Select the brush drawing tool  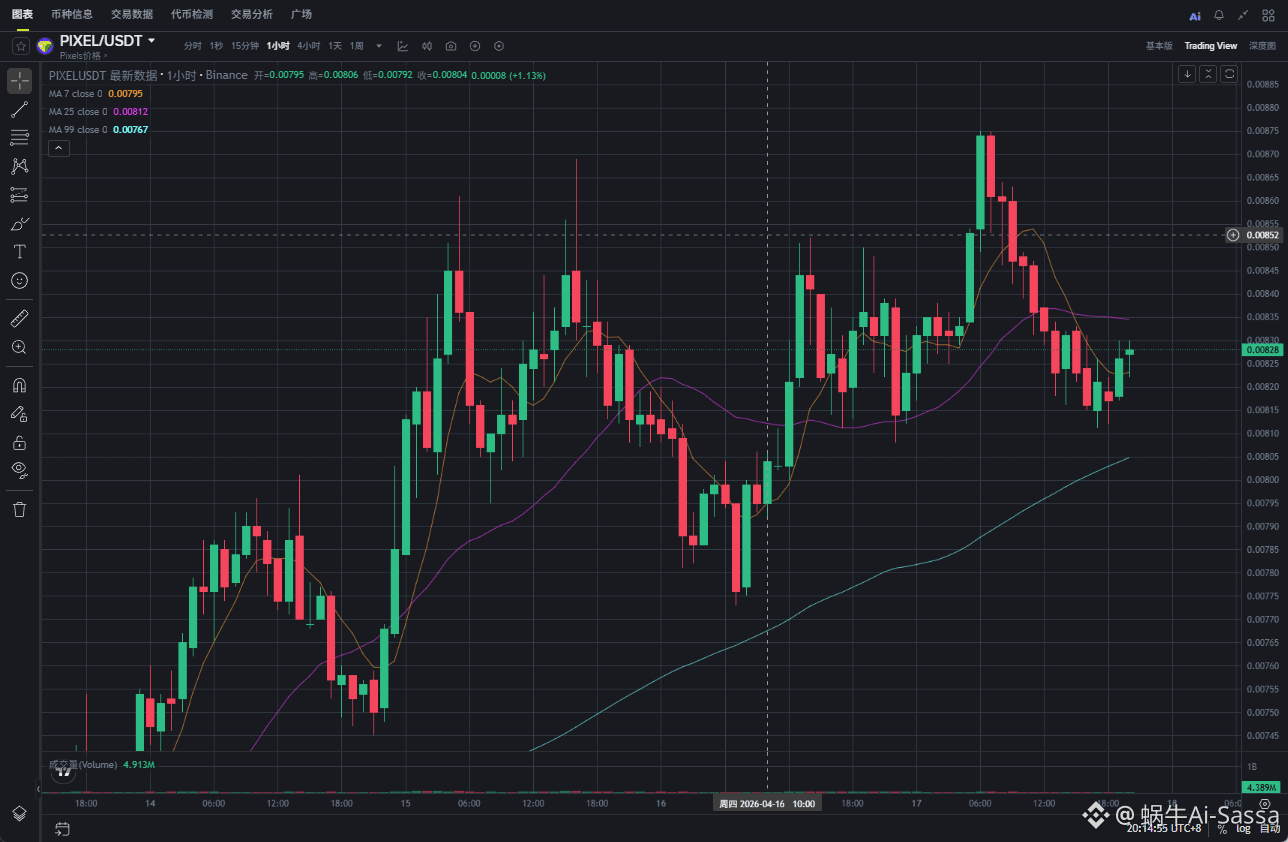tap(19, 223)
